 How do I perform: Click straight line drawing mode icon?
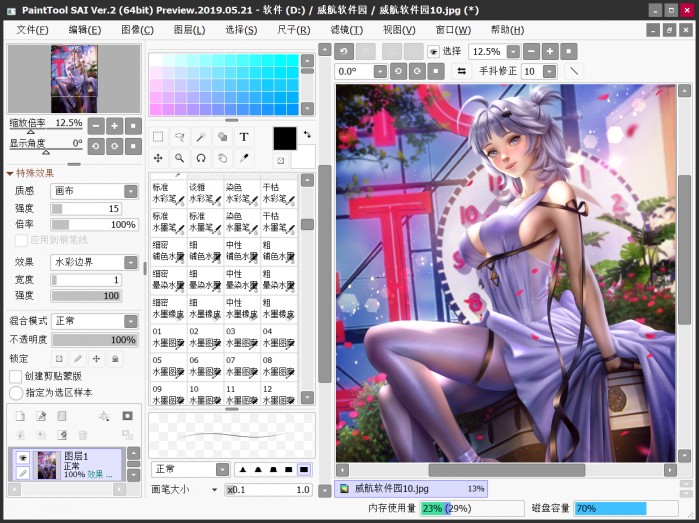coord(574,71)
